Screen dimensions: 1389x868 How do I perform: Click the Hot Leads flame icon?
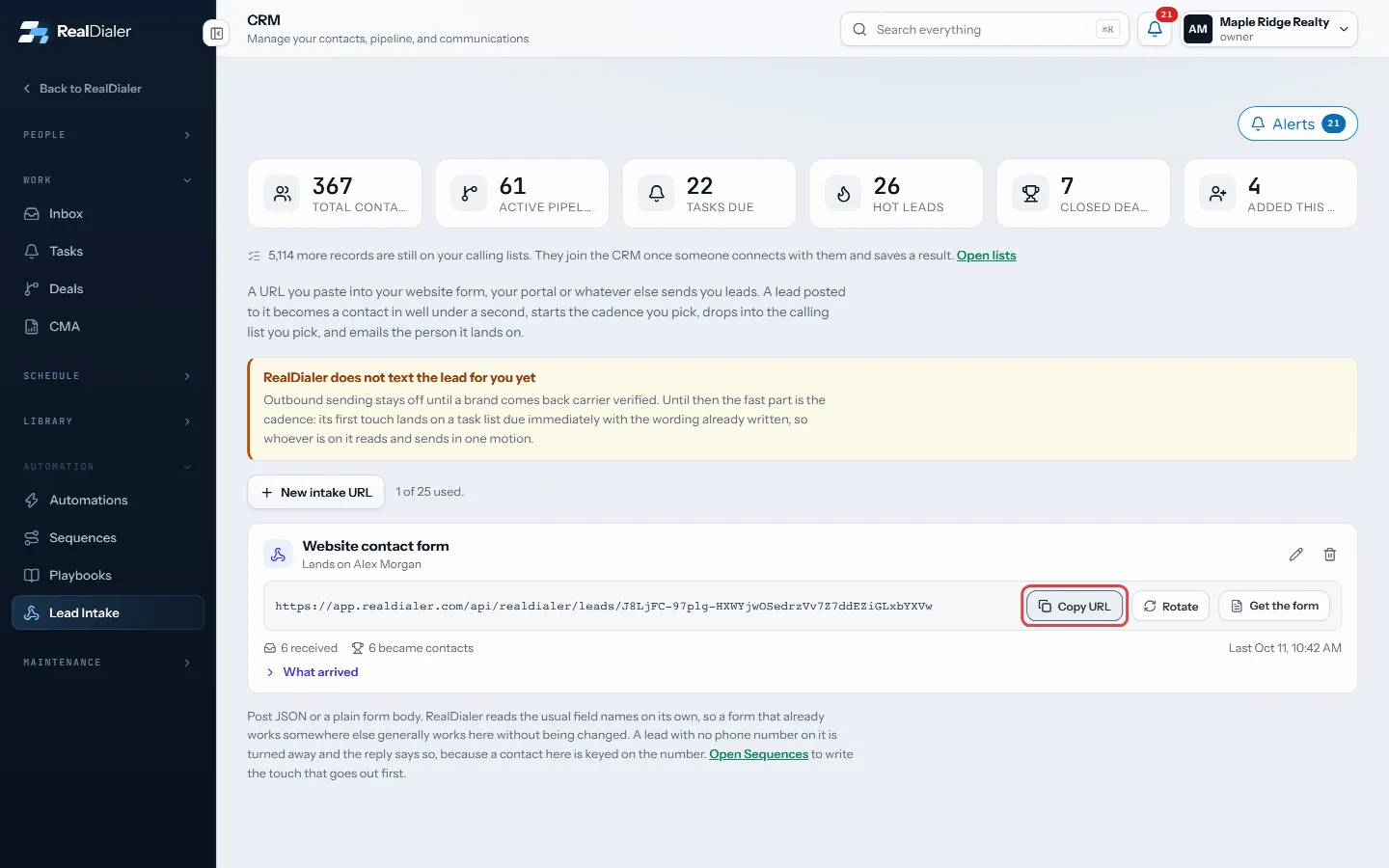coord(843,194)
